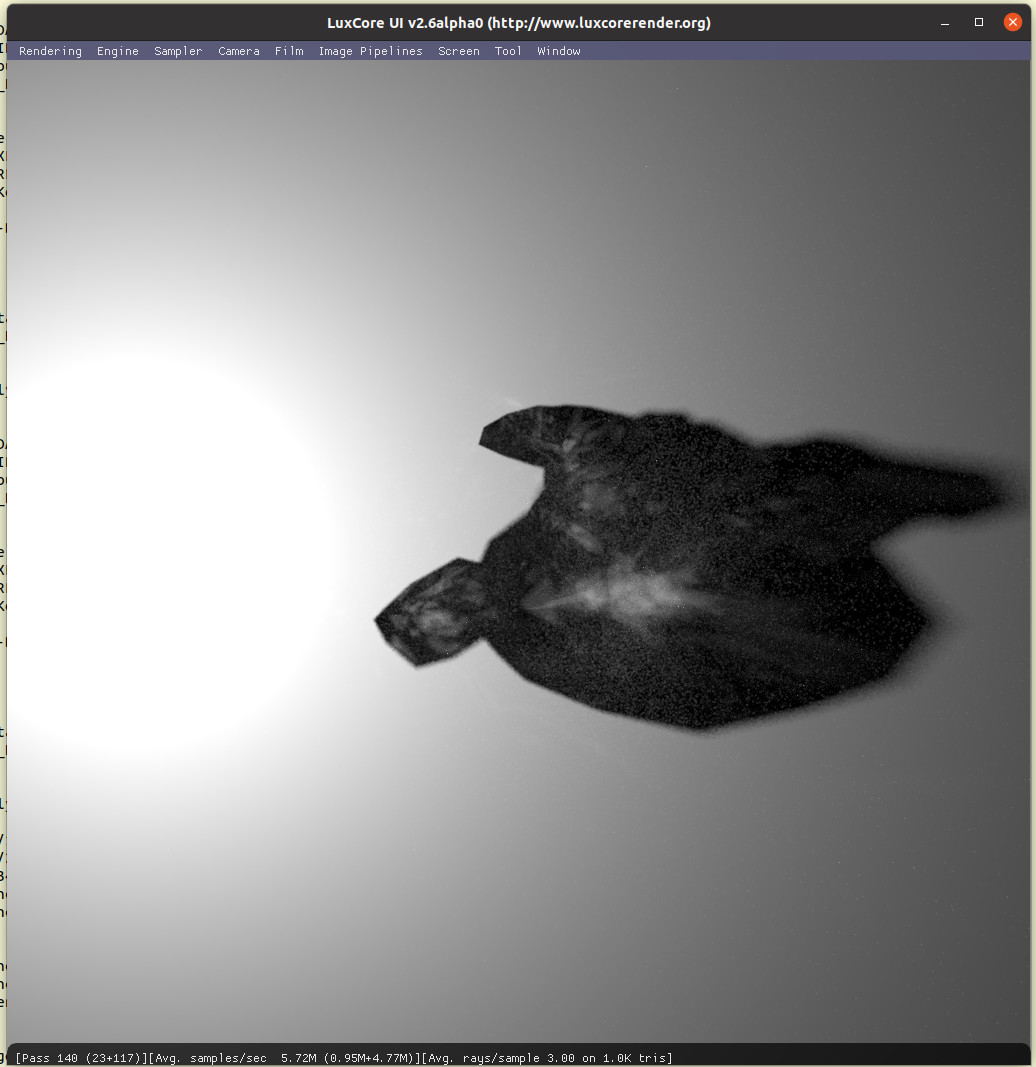Select the Film menu

pos(289,51)
